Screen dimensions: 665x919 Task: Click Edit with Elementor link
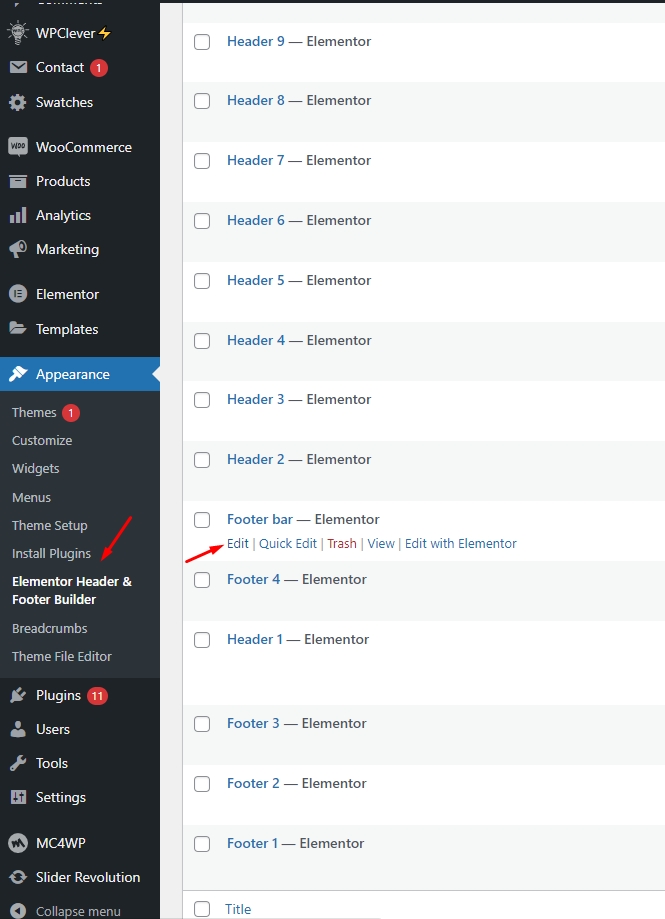coord(460,544)
